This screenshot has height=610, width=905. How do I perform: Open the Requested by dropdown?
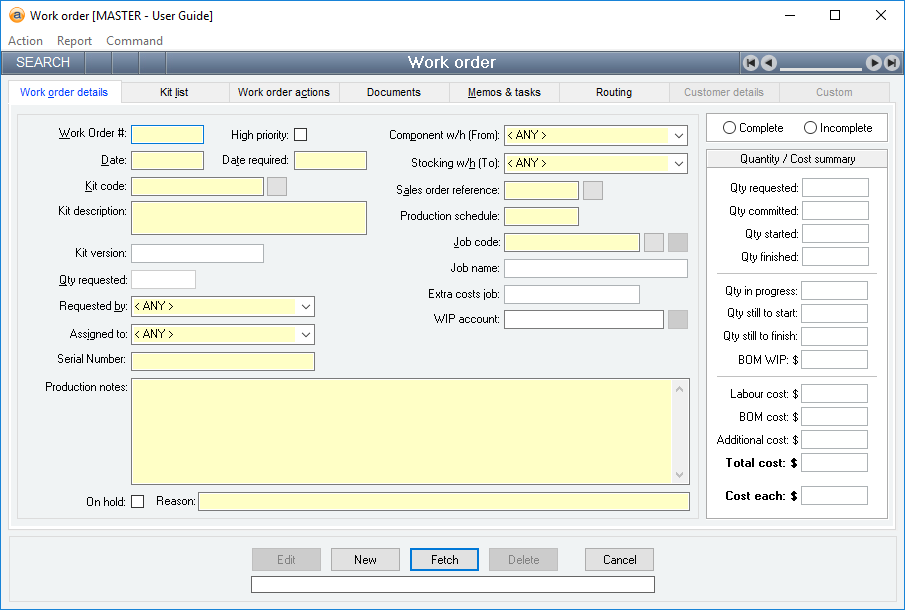305,307
